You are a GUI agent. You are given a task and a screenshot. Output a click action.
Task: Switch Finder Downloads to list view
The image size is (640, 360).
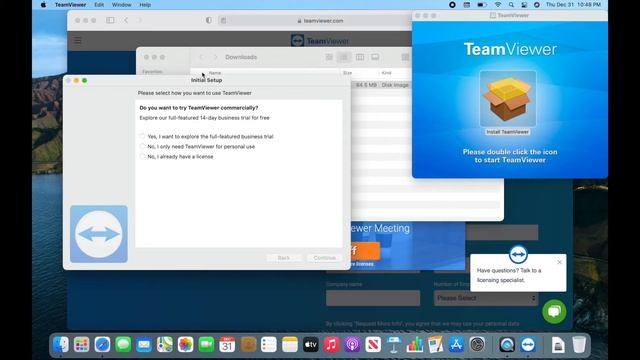click(344, 57)
